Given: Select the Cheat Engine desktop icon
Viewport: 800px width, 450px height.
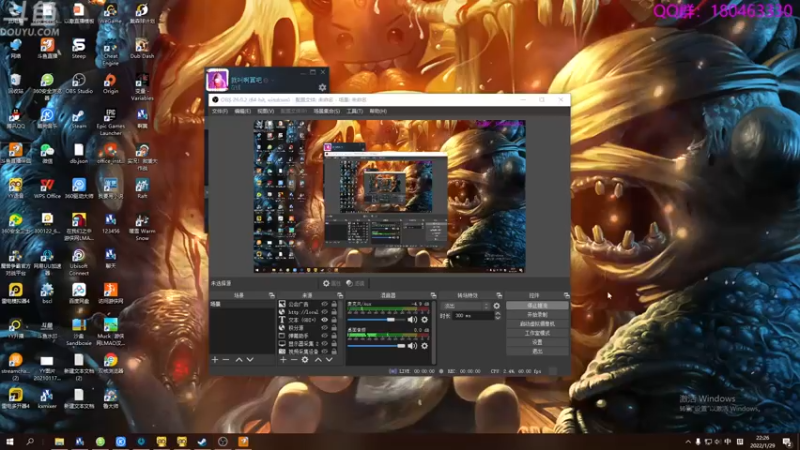Looking at the screenshot, I should pyautogui.click(x=110, y=53).
